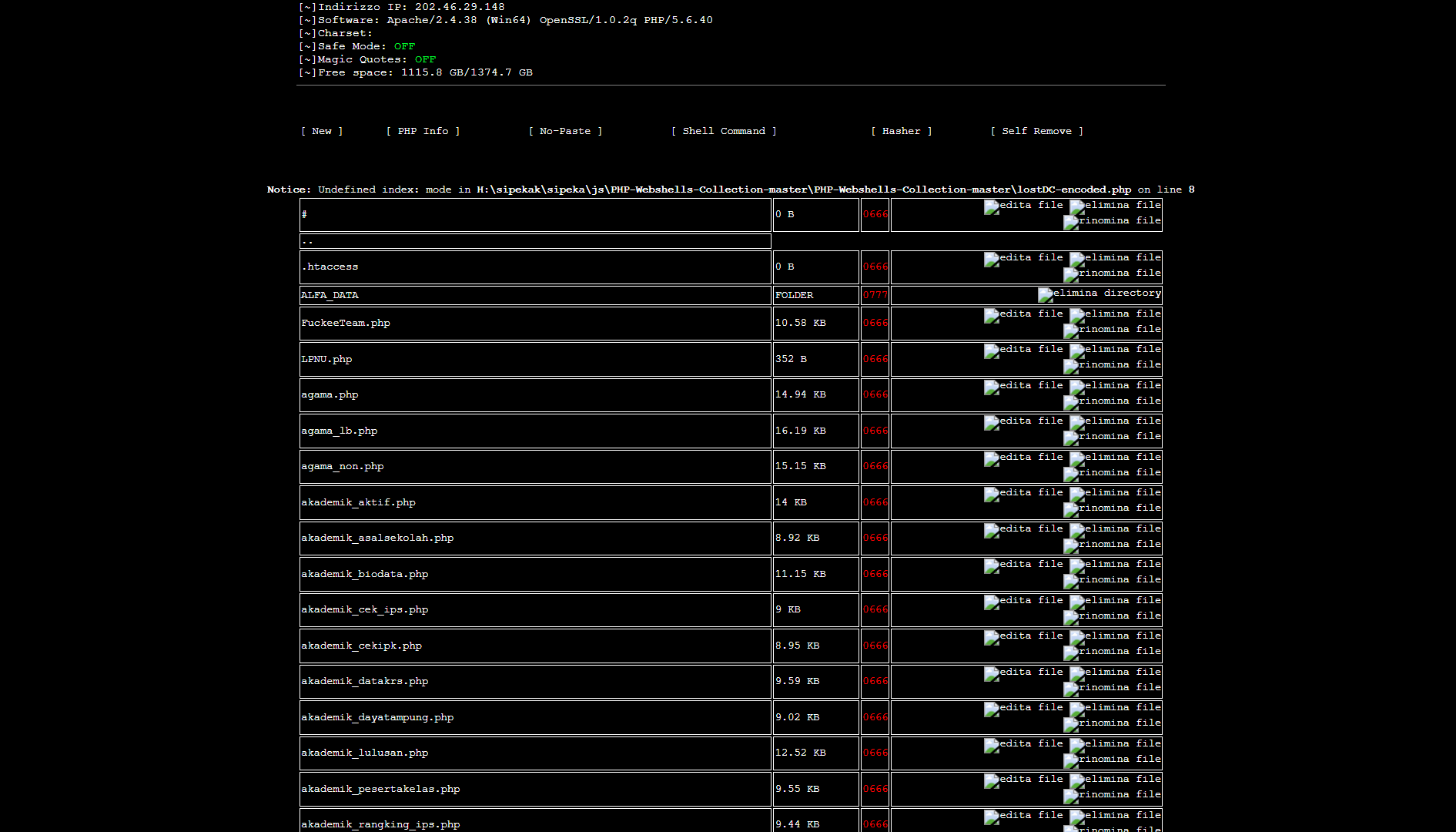The height and width of the screenshot is (832, 1456).
Task: Open akademik_rangking_ips.php file
Action: pyautogui.click(x=380, y=824)
